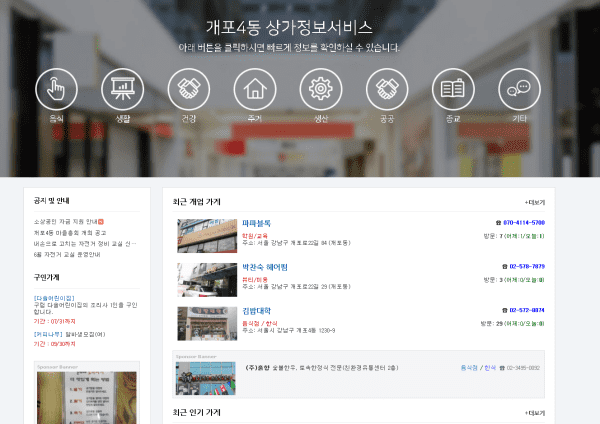Click the 마파블록 storefront thumbnail
The height and width of the screenshot is (424, 600).
pos(207,236)
